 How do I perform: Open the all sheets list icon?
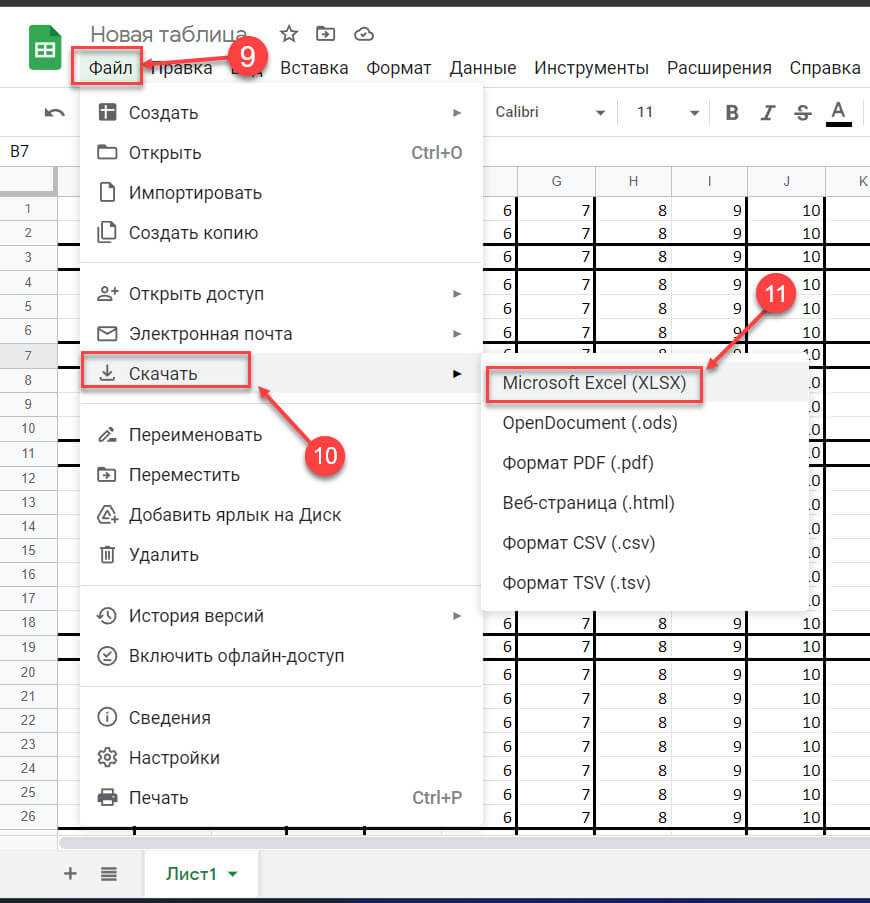pyautogui.click(x=109, y=874)
